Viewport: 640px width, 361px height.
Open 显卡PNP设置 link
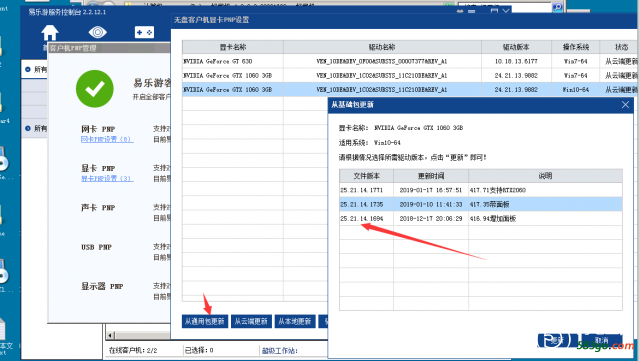point(107,178)
